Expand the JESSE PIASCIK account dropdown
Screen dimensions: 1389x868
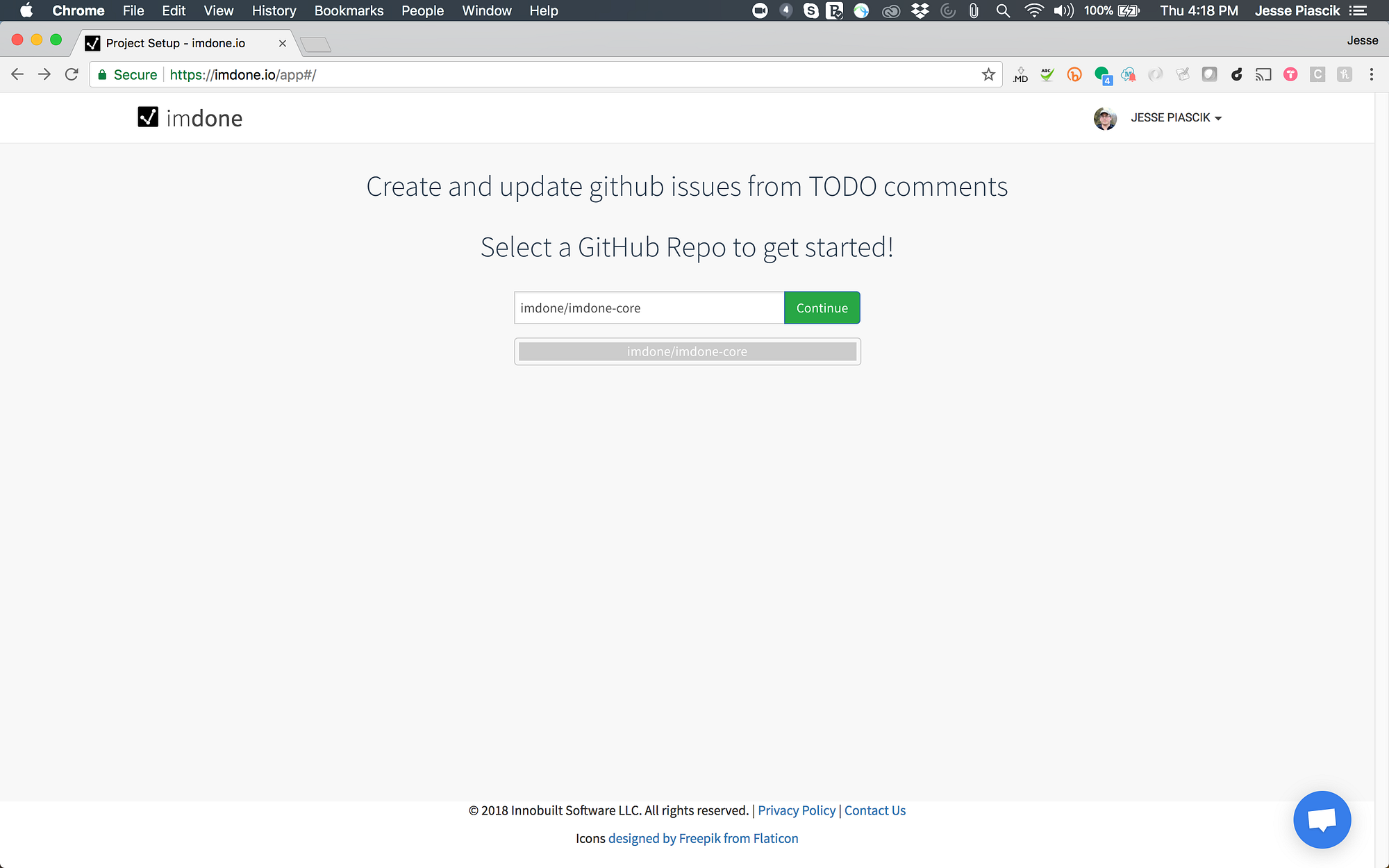1176,117
